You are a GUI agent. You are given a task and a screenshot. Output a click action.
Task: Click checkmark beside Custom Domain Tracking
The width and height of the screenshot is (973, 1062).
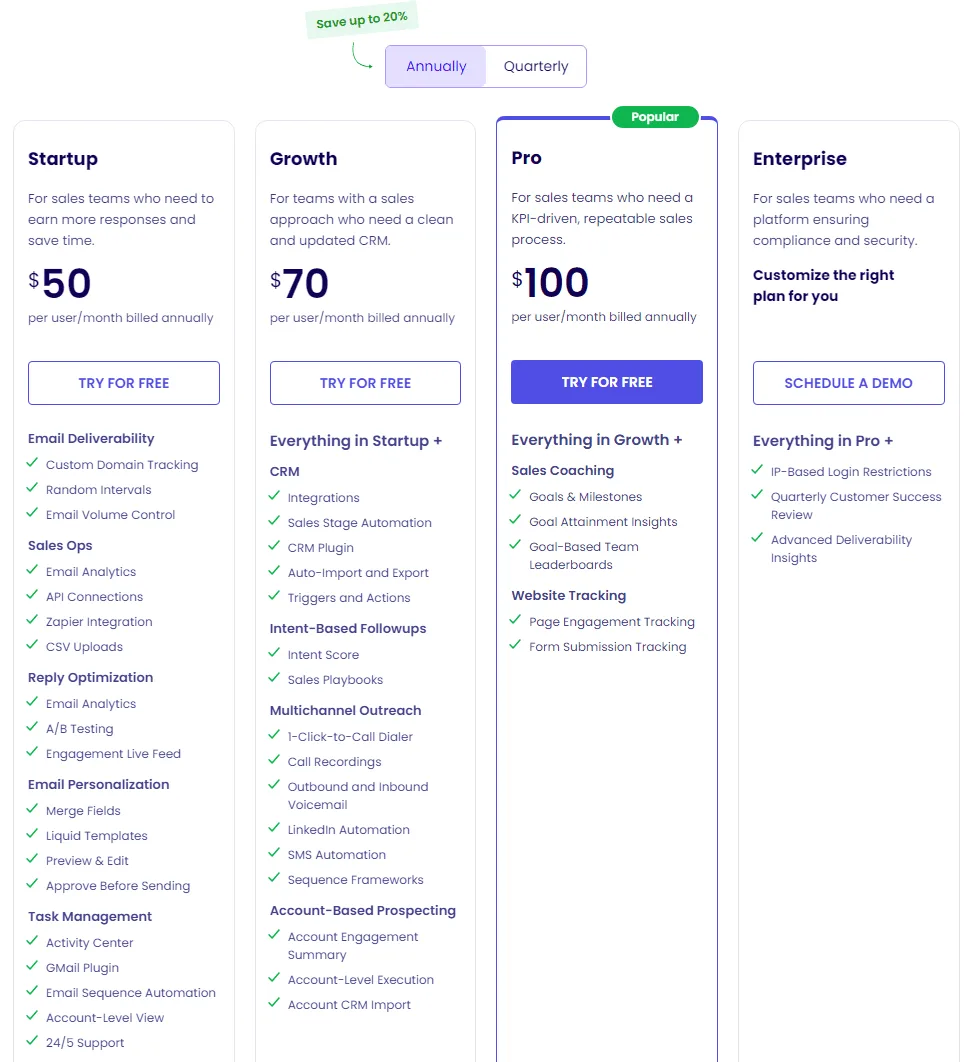33,464
